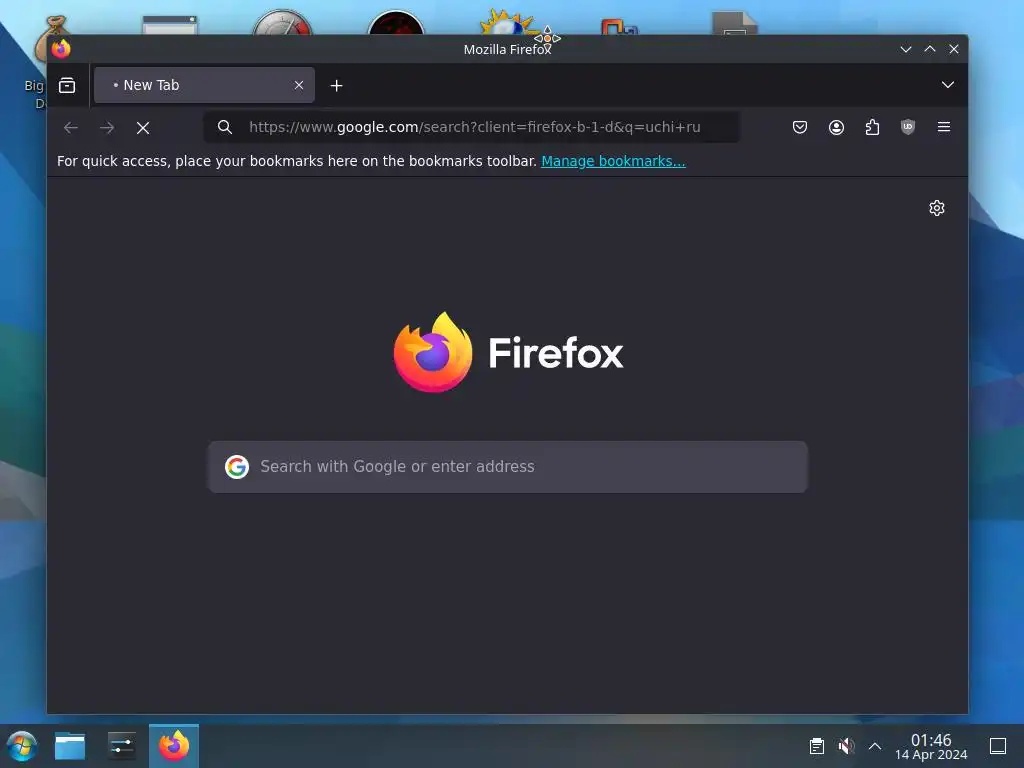This screenshot has width=1024, height=768.
Task: Click the Firefox logo on new tab
Action: coord(508,353)
